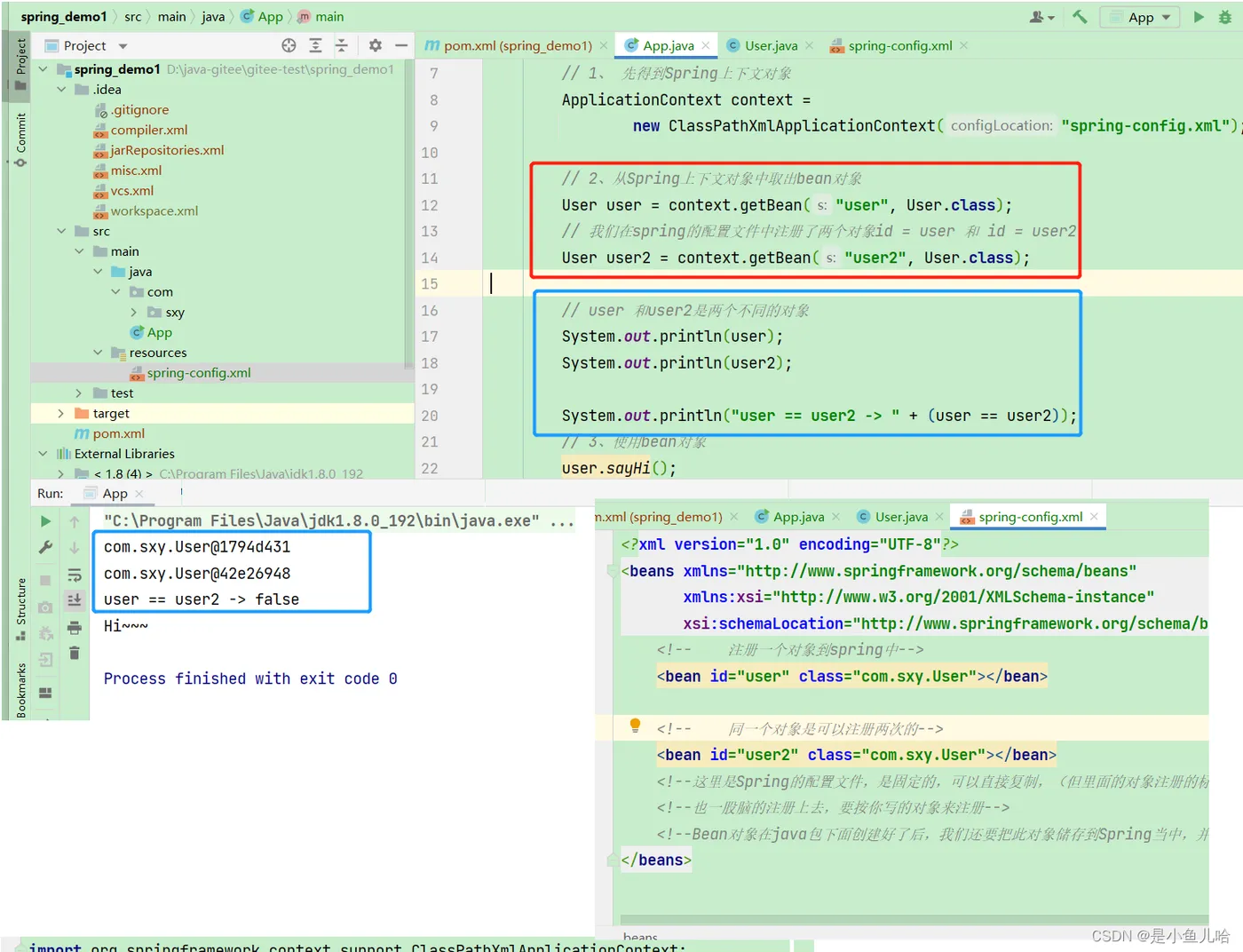Expand the target folder node
The width and height of the screenshot is (1243, 952).
pyautogui.click(x=60, y=414)
